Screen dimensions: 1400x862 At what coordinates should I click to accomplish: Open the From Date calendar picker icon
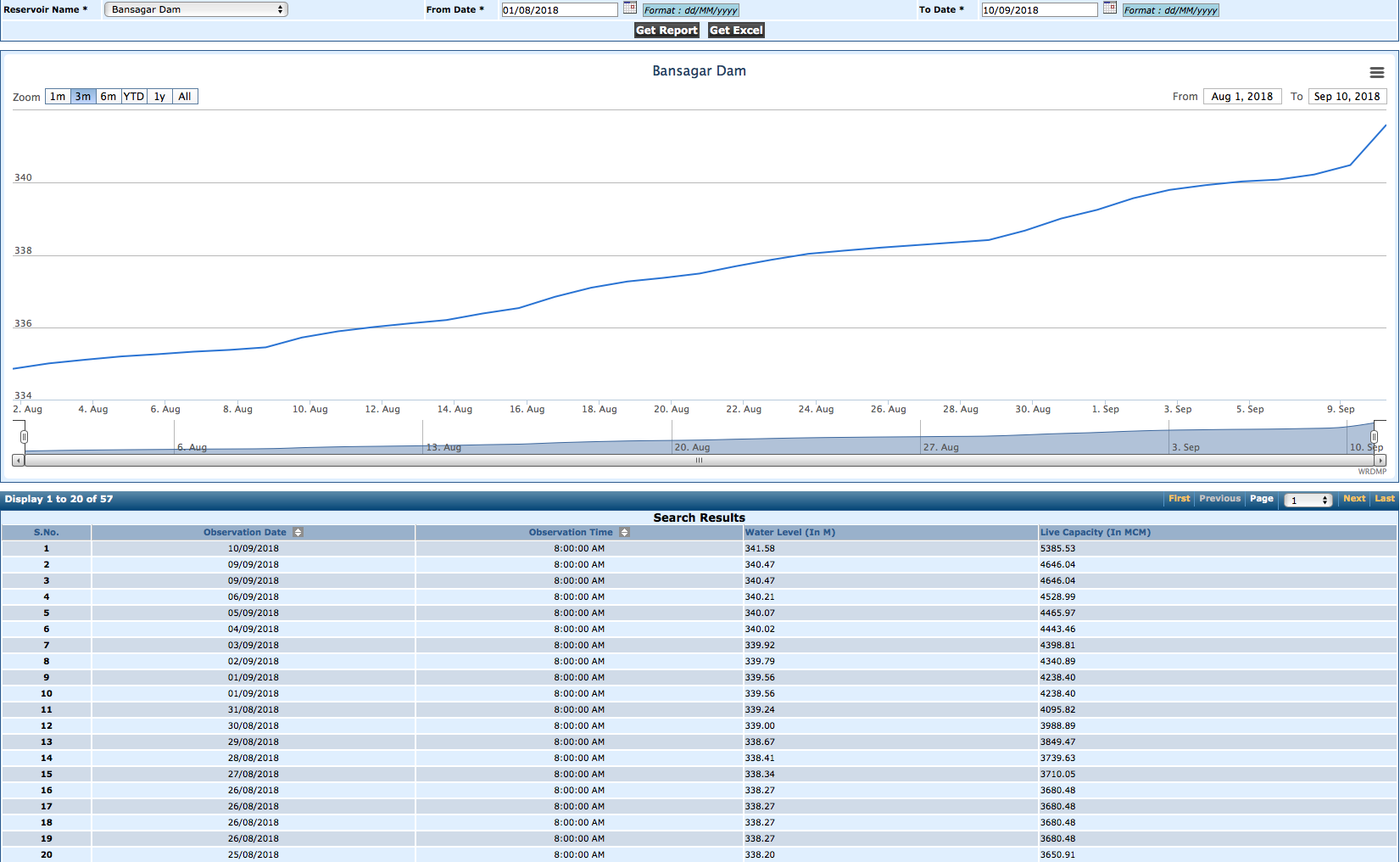(629, 8)
